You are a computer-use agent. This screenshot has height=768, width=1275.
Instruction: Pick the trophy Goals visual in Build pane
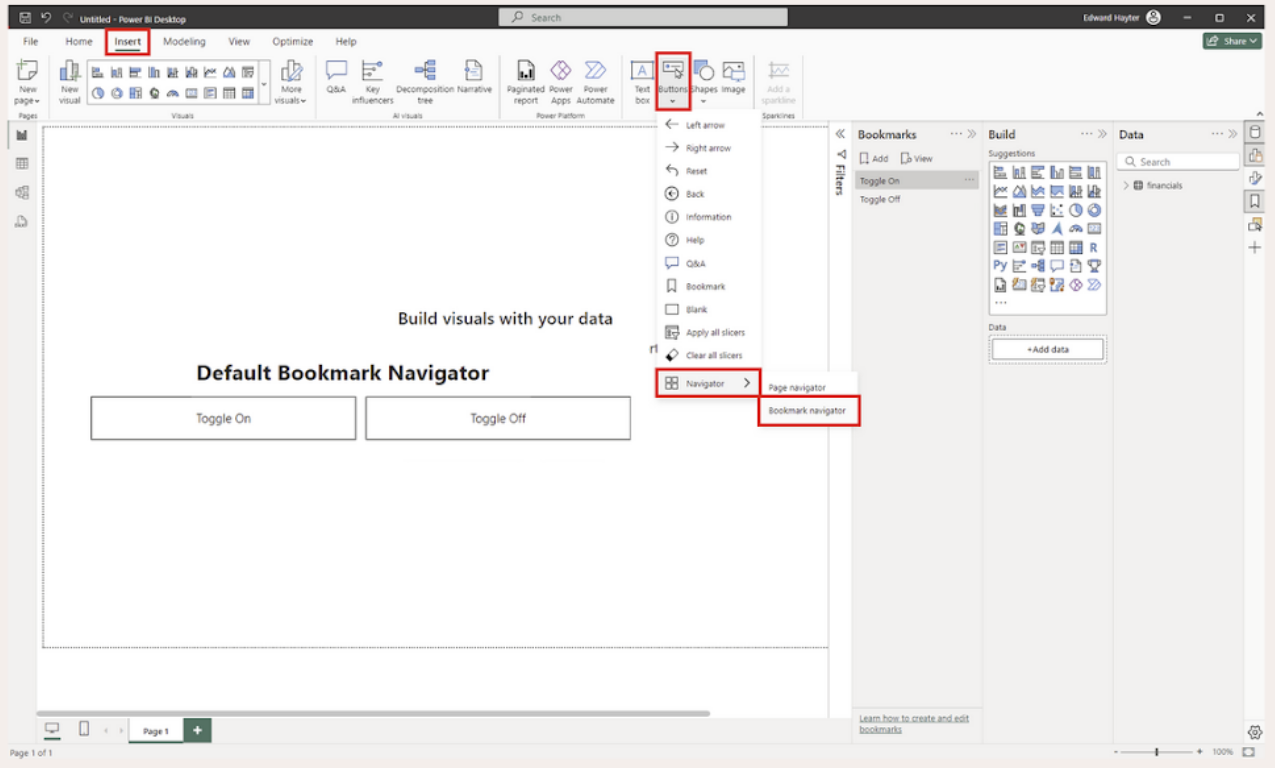point(1094,266)
